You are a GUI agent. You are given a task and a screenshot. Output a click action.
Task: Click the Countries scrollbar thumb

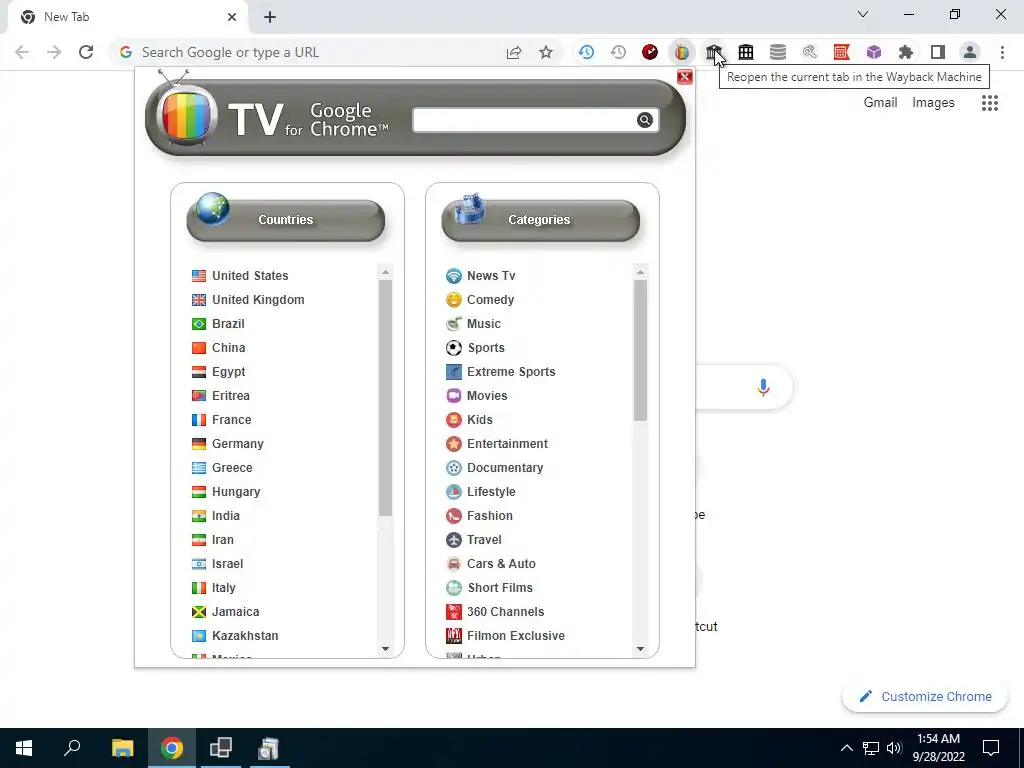tap(385, 398)
